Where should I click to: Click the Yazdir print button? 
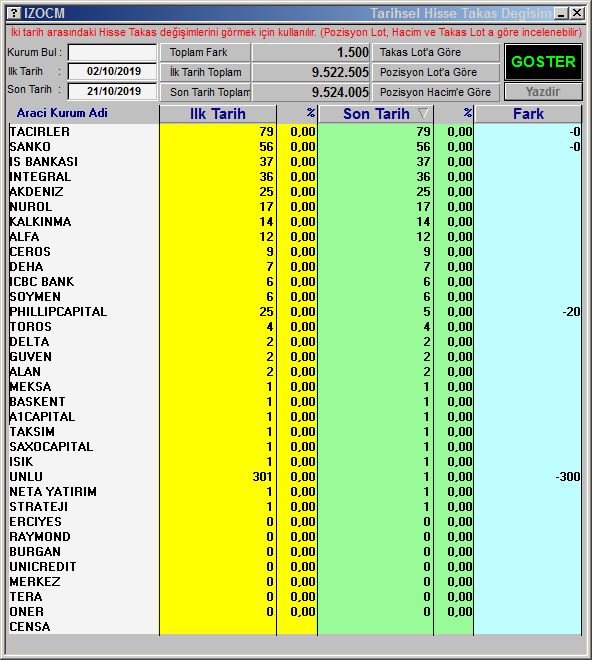[x=543, y=91]
